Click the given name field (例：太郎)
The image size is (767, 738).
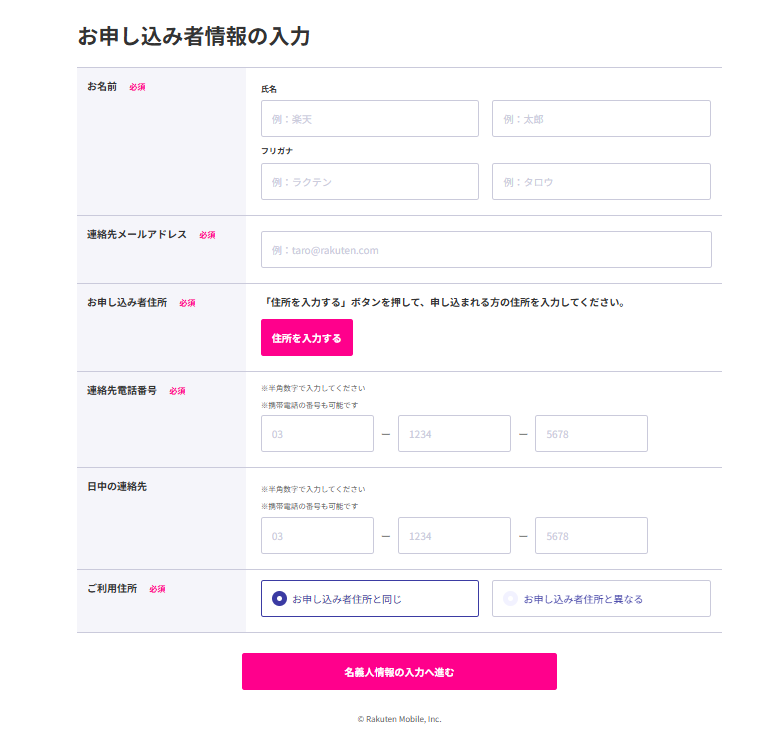point(601,119)
